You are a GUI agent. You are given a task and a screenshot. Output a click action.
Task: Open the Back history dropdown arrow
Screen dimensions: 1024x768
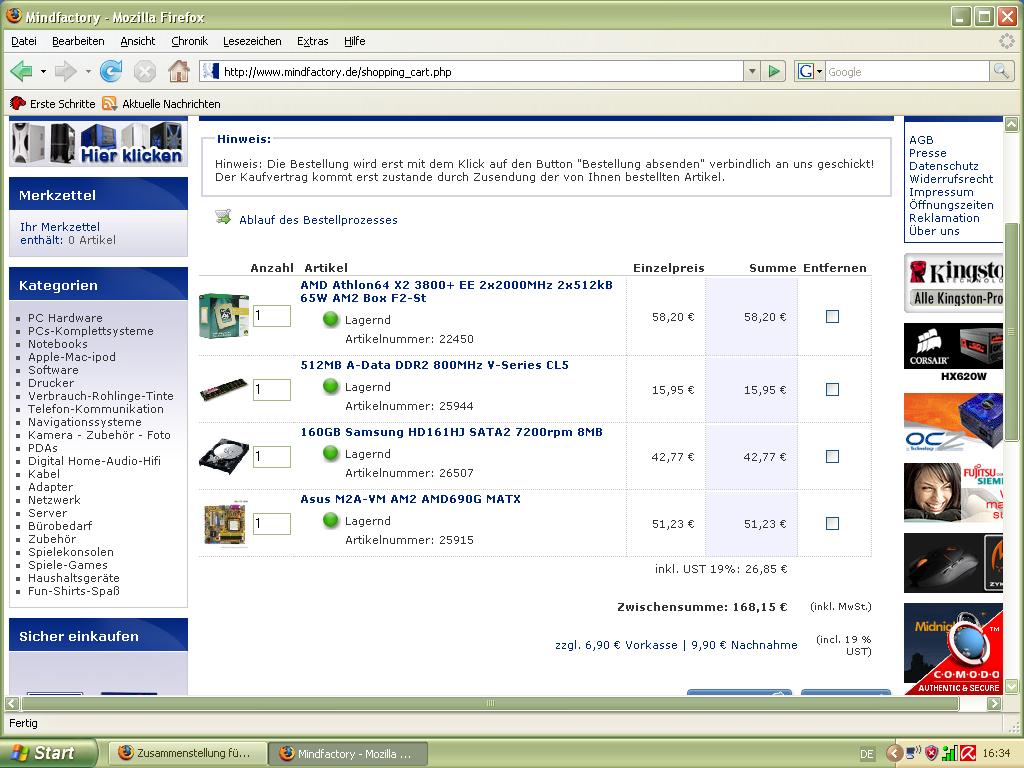pyautogui.click(x=43, y=71)
